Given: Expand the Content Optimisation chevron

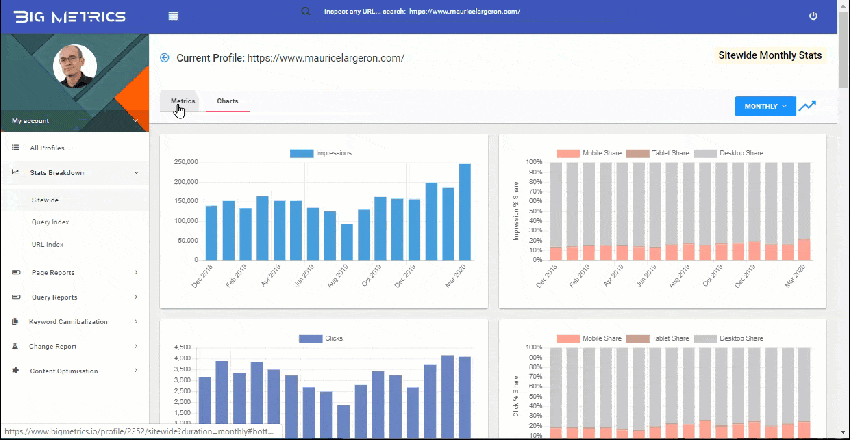Looking at the screenshot, I should (136, 371).
